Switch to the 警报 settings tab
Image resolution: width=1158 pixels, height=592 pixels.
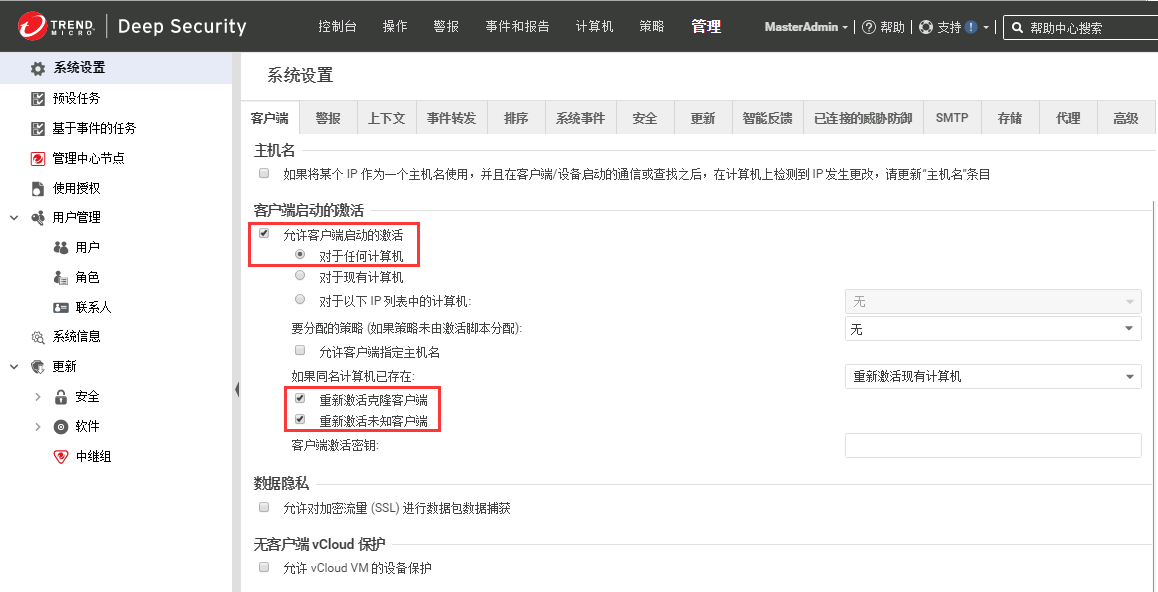click(328, 118)
